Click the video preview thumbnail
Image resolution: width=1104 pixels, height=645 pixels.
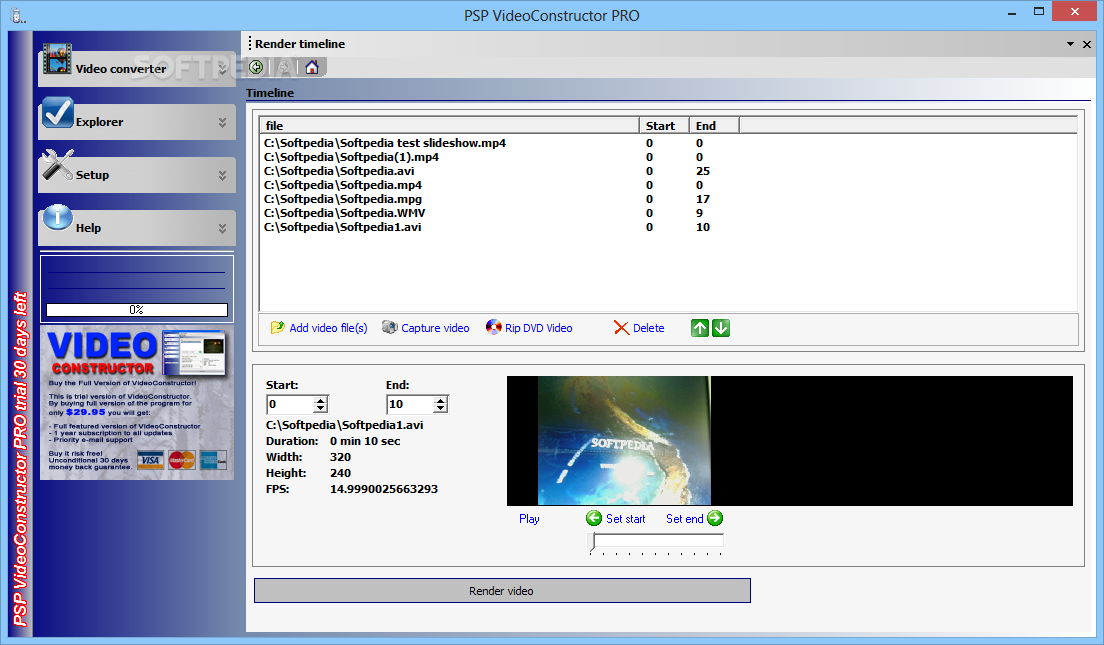[625, 441]
